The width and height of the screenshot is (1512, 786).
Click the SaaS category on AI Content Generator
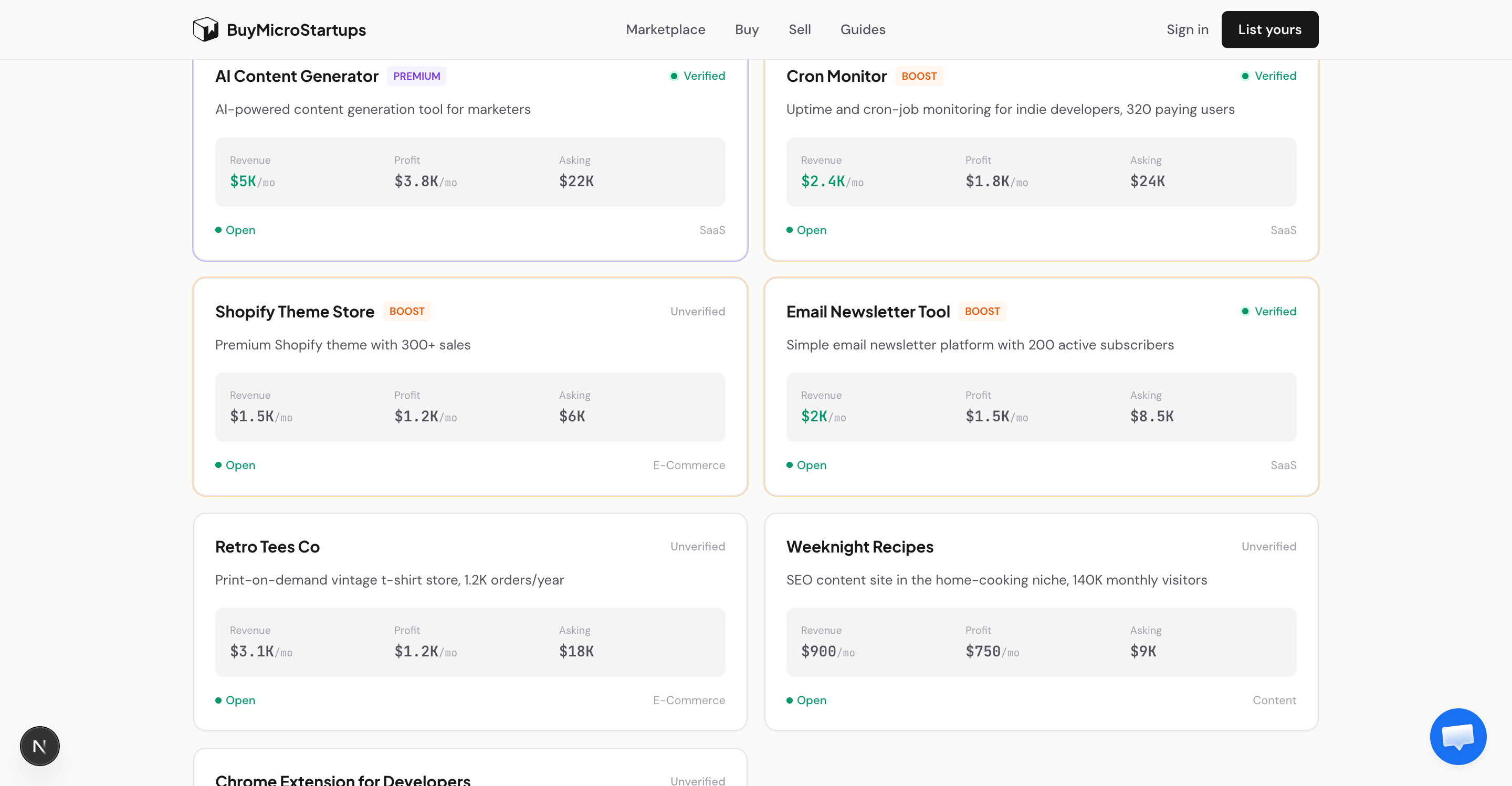click(712, 230)
